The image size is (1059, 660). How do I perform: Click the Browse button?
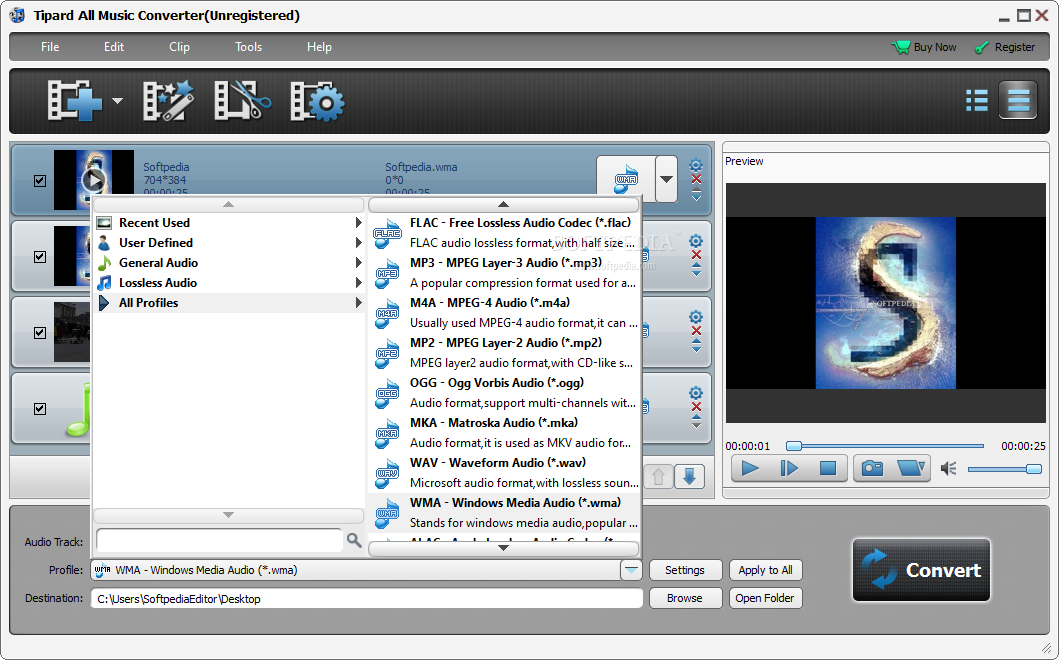(685, 599)
